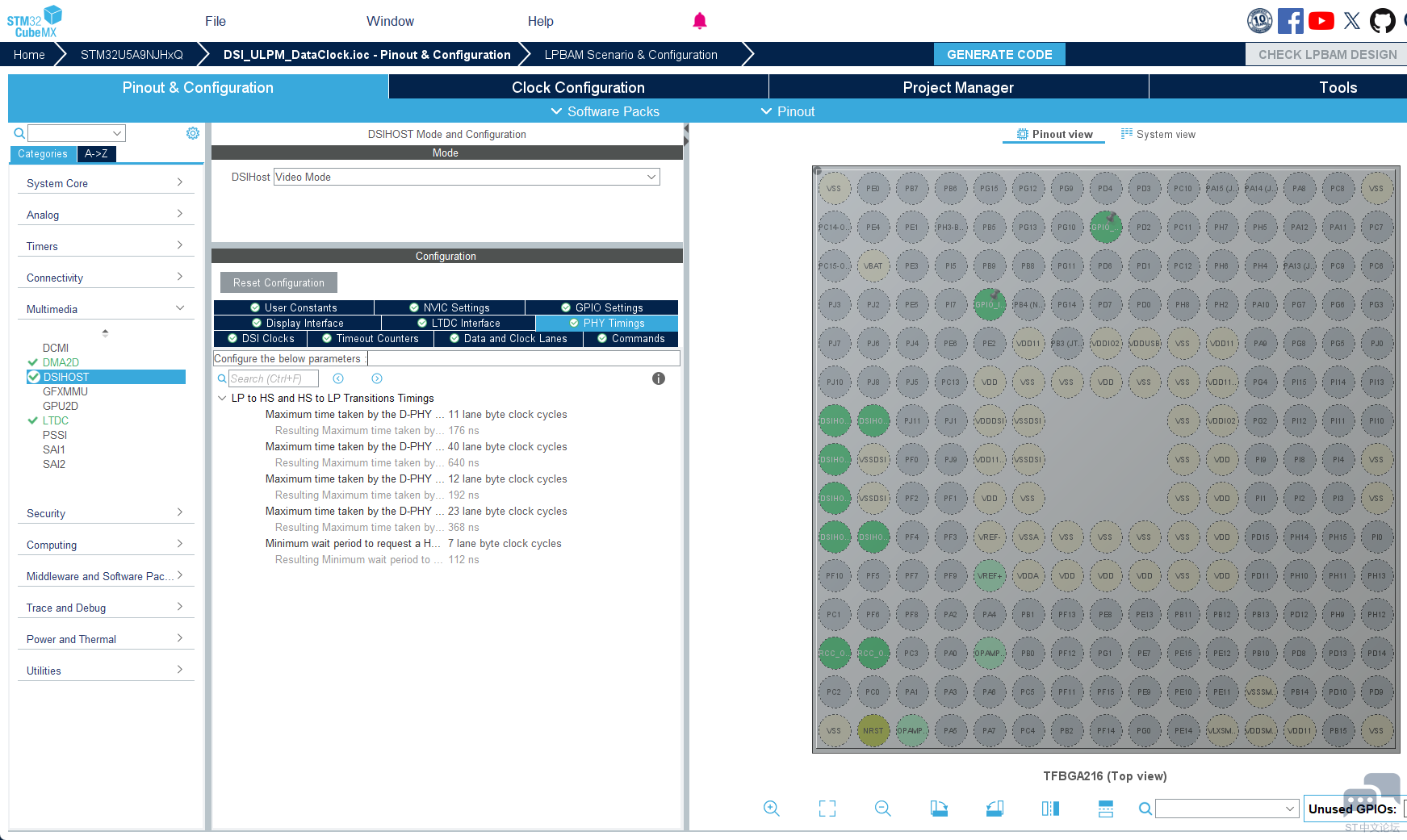The height and width of the screenshot is (840, 1407).
Task: Zoom out of the pinout
Action: (x=883, y=809)
